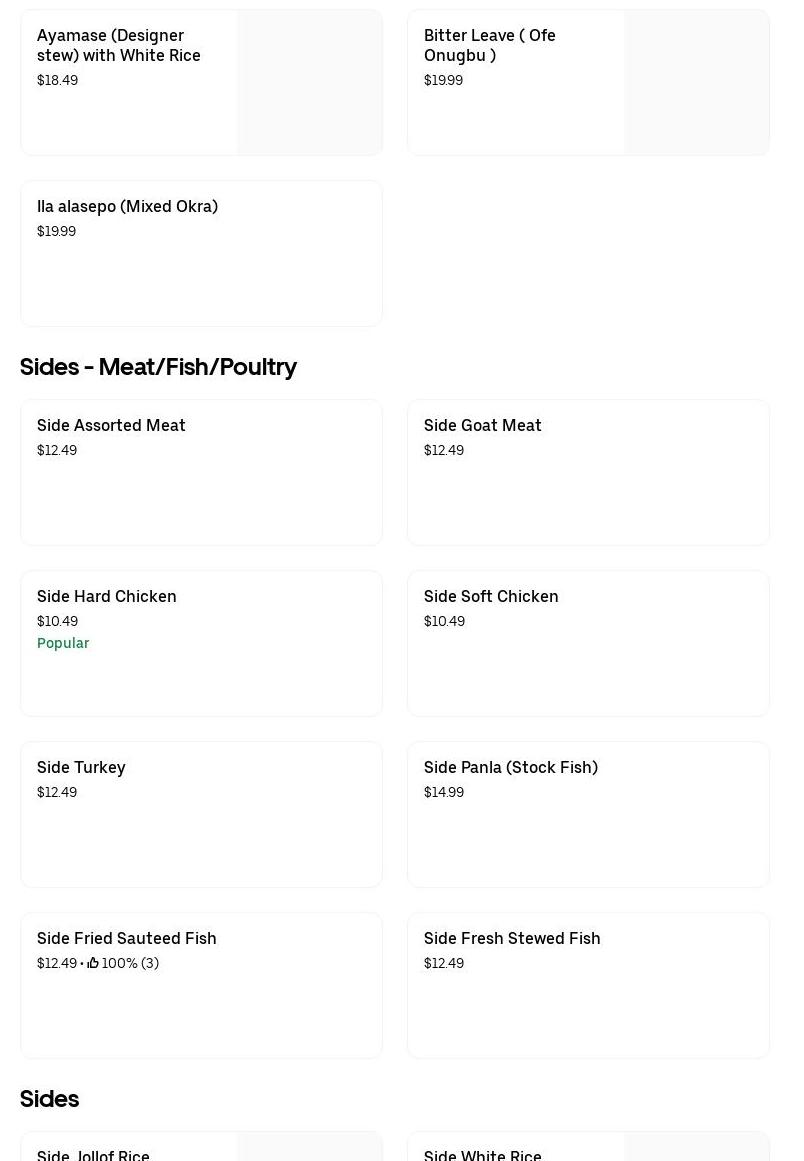This screenshot has width=804, height=1161.
Task: Click 100% (3) rating on Fried Fish
Action: tap(130, 963)
